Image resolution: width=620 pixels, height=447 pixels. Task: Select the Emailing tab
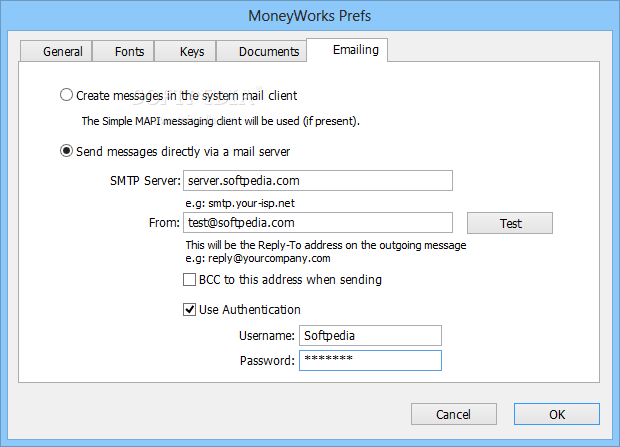coord(347,50)
